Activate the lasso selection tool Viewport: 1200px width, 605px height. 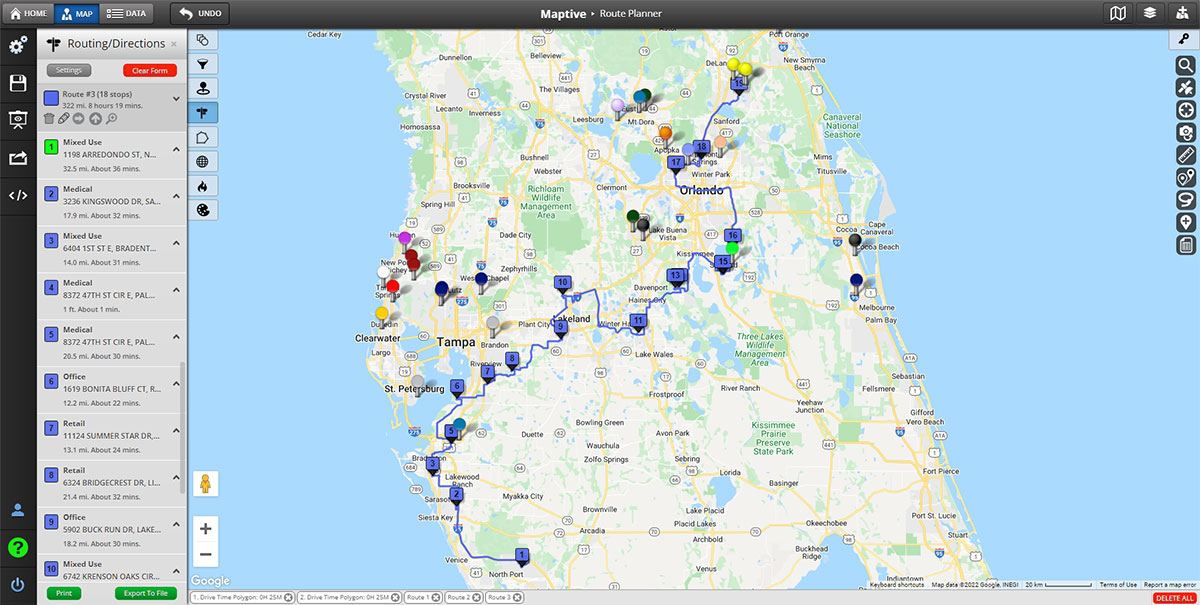pos(1186,200)
